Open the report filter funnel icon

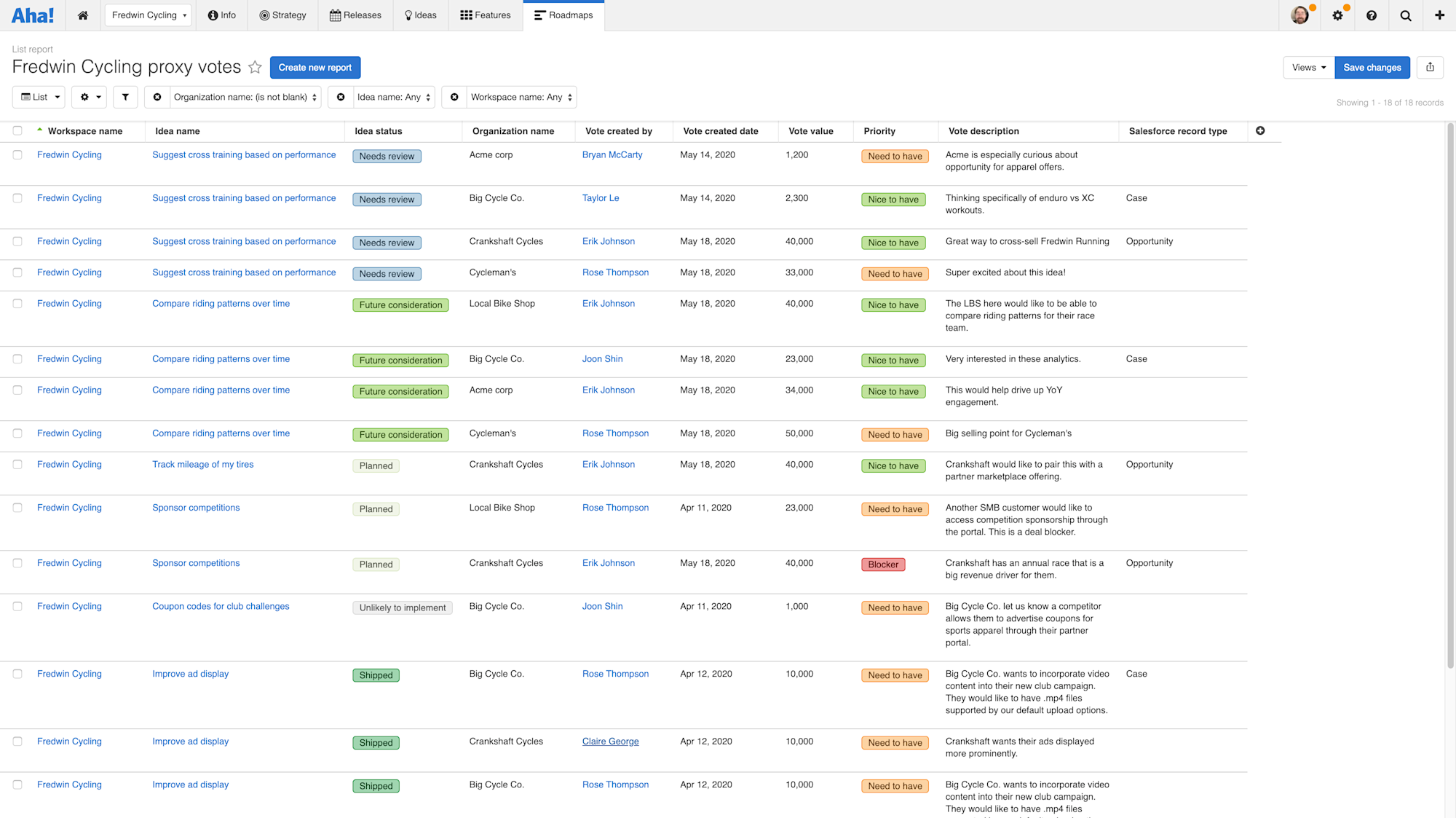(x=125, y=97)
